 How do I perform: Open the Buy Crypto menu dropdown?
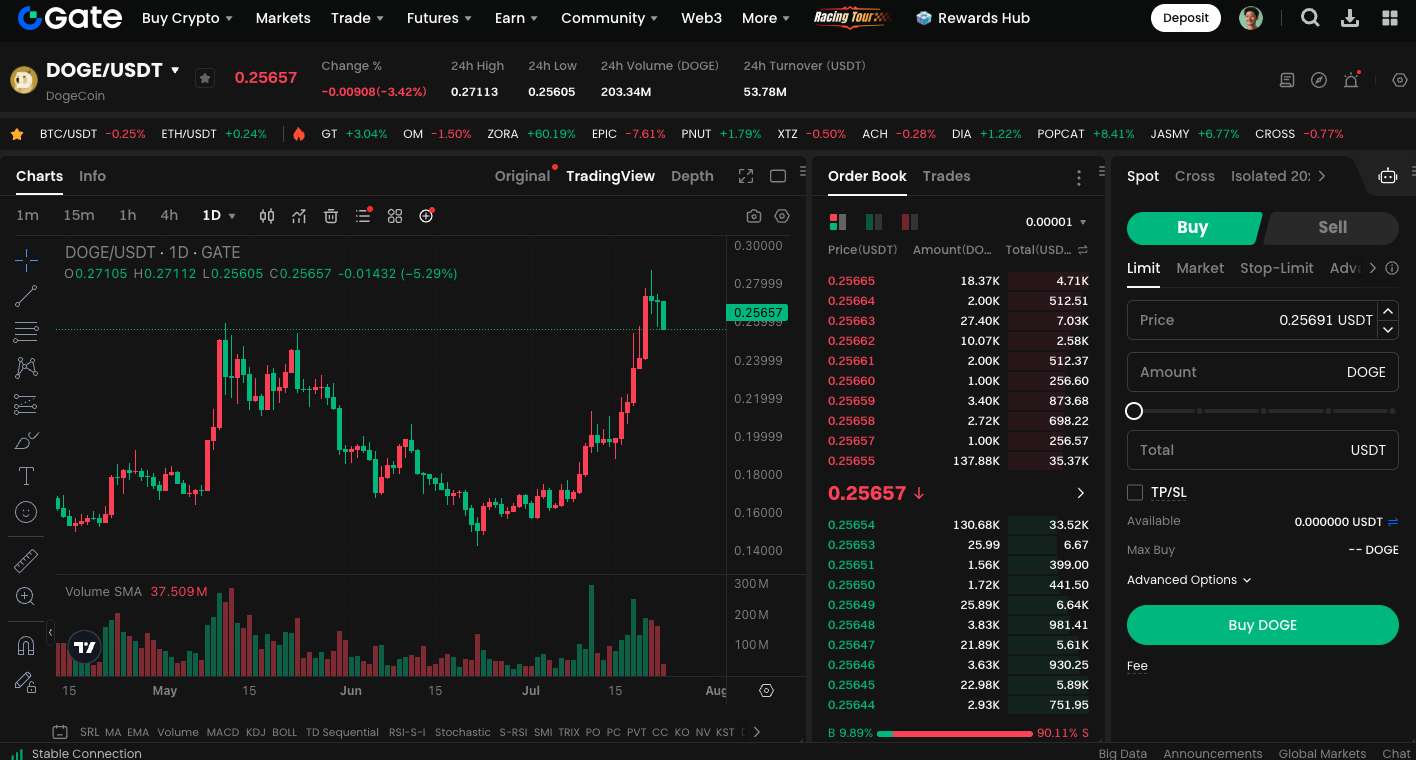tap(187, 18)
